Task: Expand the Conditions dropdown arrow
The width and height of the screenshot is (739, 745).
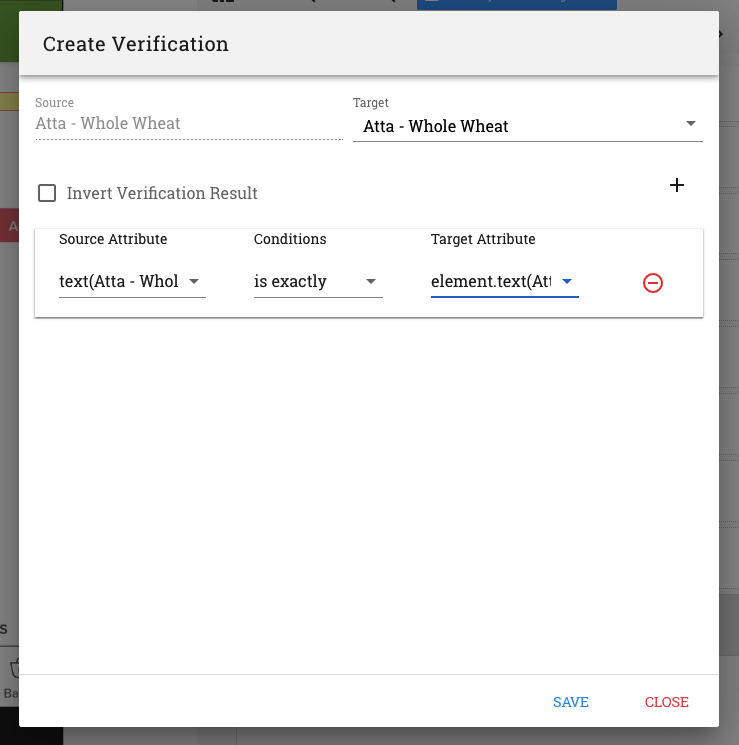Action: (371, 281)
